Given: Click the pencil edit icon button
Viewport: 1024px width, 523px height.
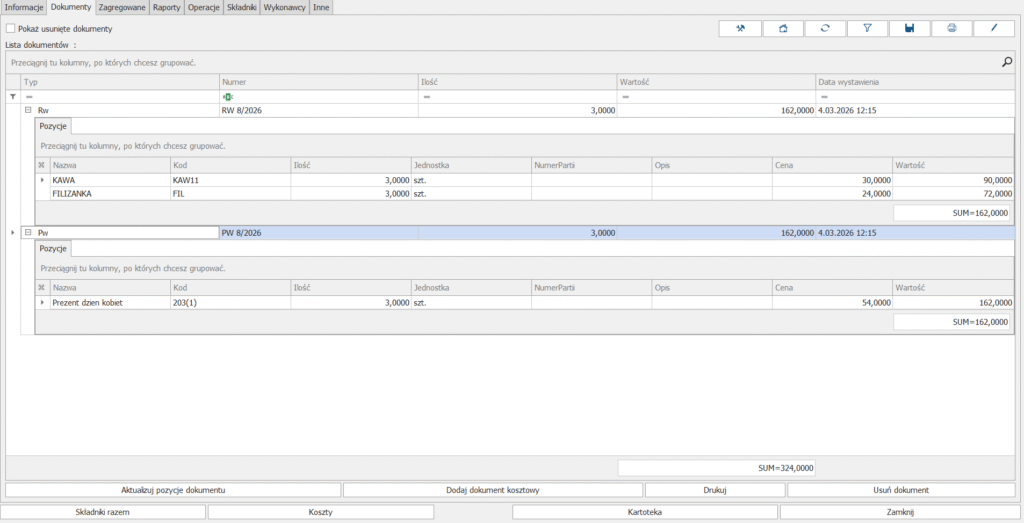Looking at the screenshot, I should [994, 28].
